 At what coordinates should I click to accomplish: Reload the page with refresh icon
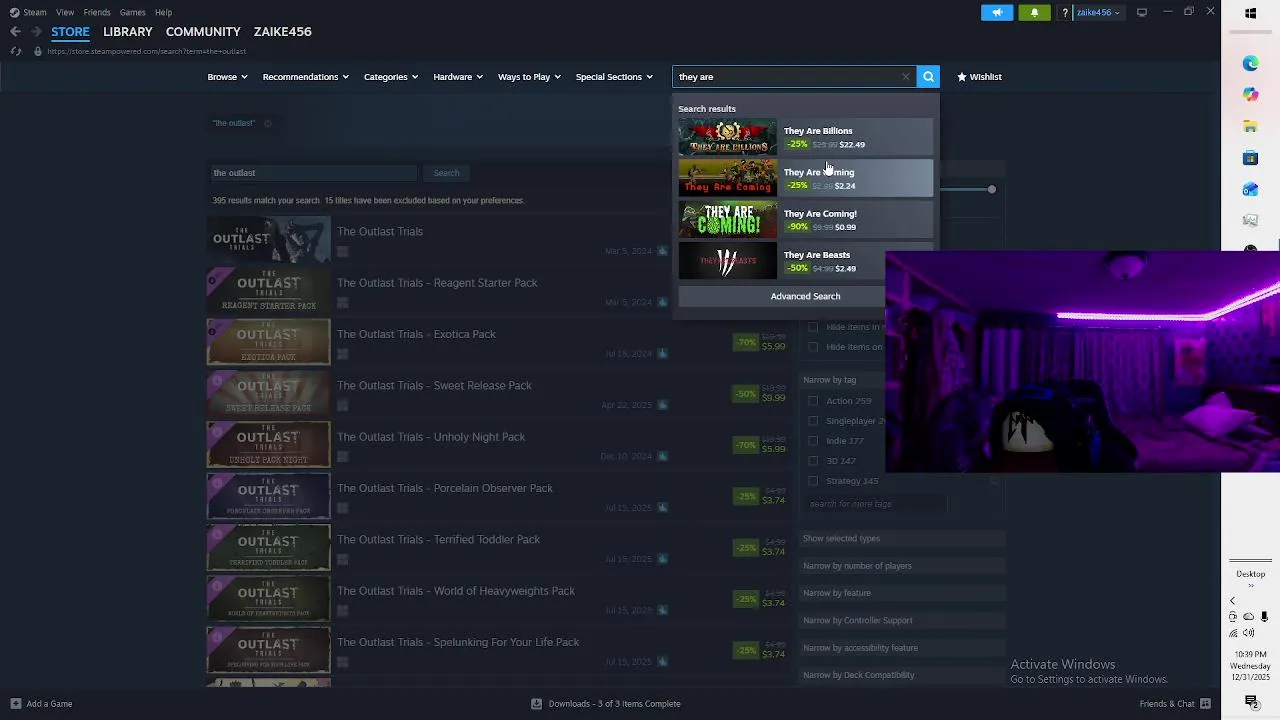(15, 51)
